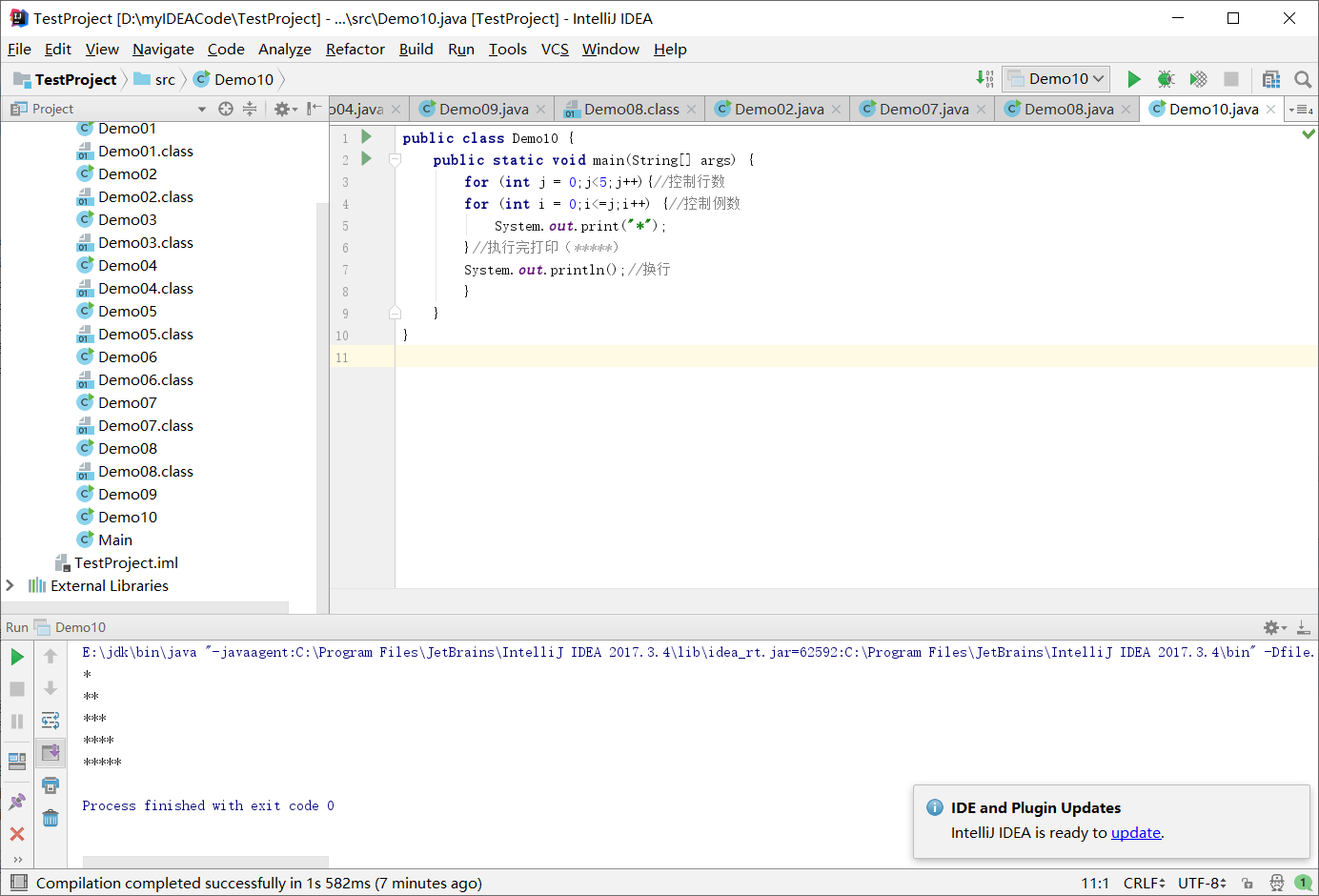Image resolution: width=1319 pixels, height=896 pixels.
Task: Toggle scroll to end in console
Action: click(x=51, y=752)
